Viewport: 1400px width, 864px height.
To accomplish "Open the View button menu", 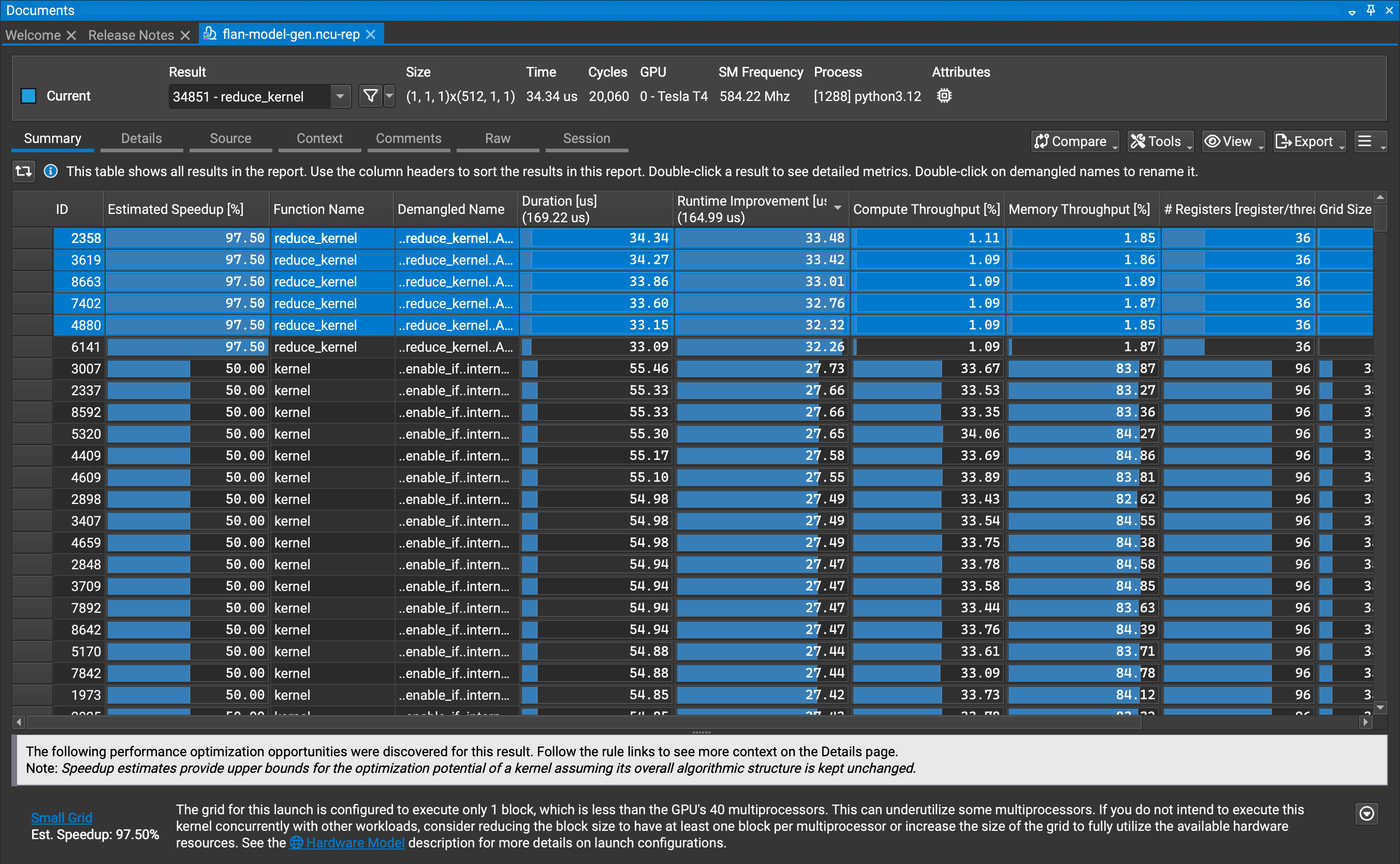I will (x=1234, y=141).
